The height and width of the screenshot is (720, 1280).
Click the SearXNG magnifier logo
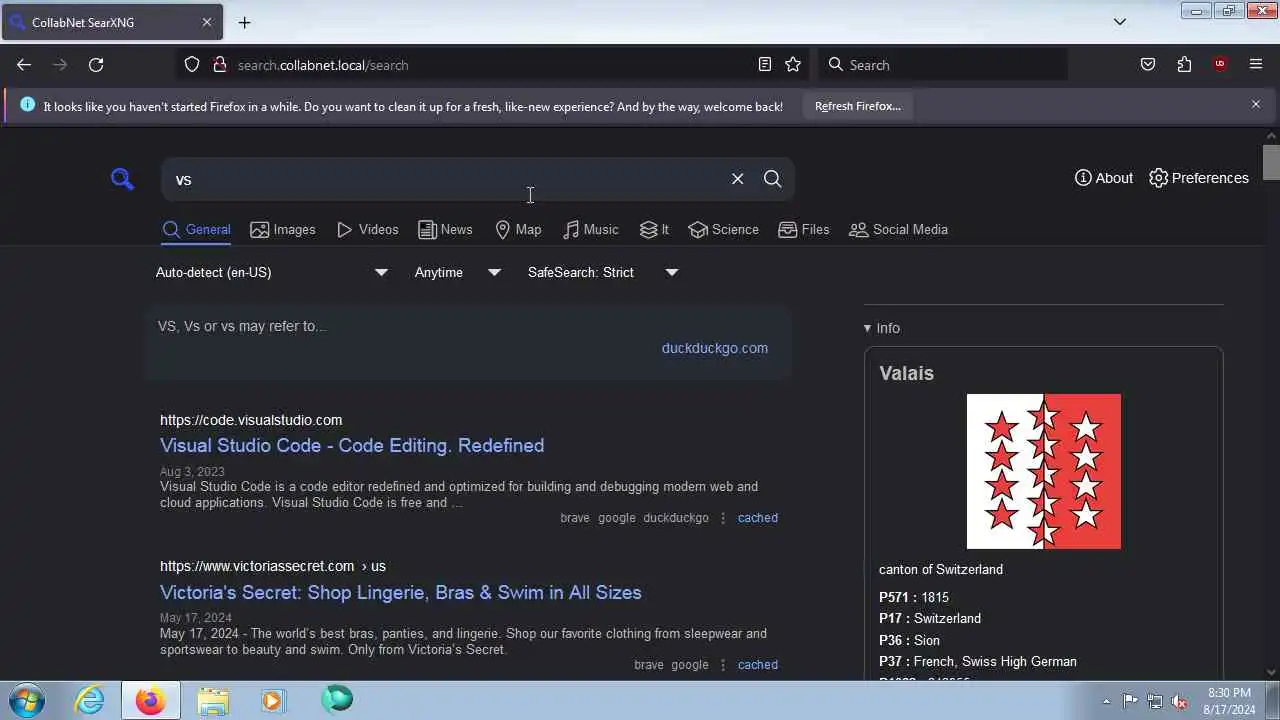[x=122, y=179]
